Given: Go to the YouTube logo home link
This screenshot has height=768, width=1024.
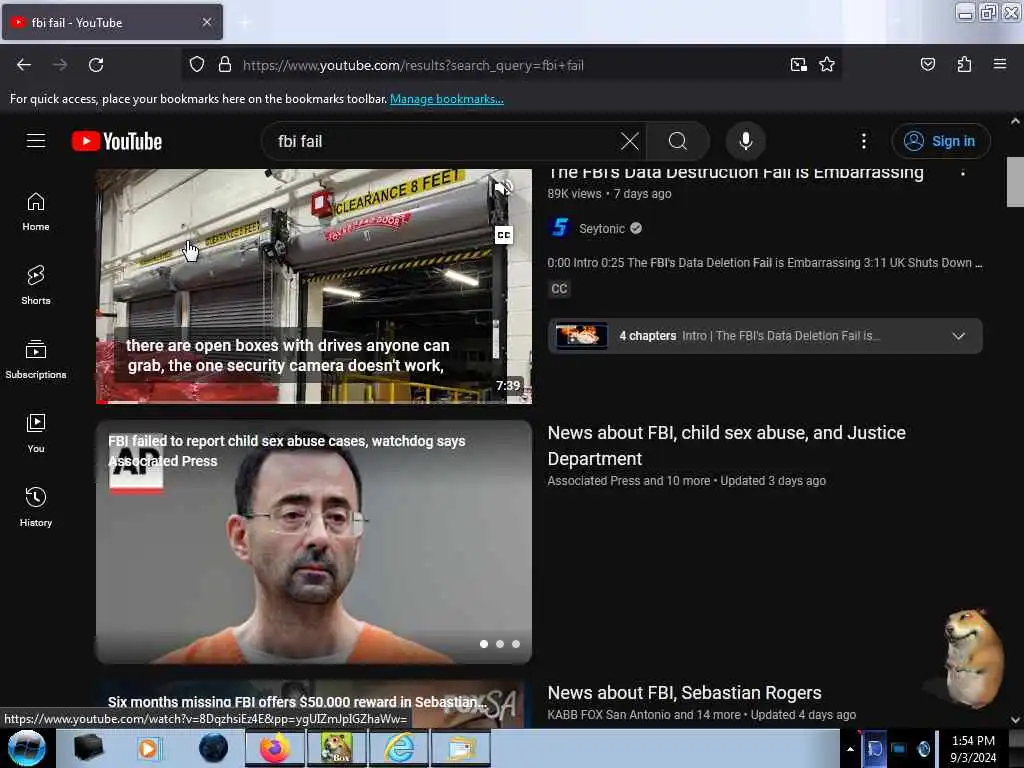Looking at the screenshot, I should [x=117, y=141].
